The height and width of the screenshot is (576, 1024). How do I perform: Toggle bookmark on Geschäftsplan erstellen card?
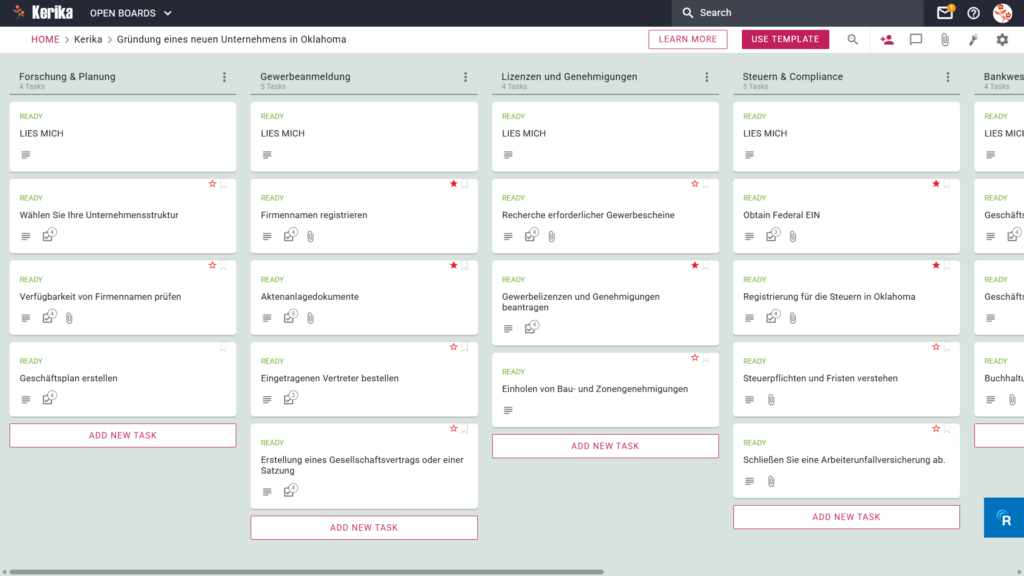pyautogui.click(x=223, y=347)
